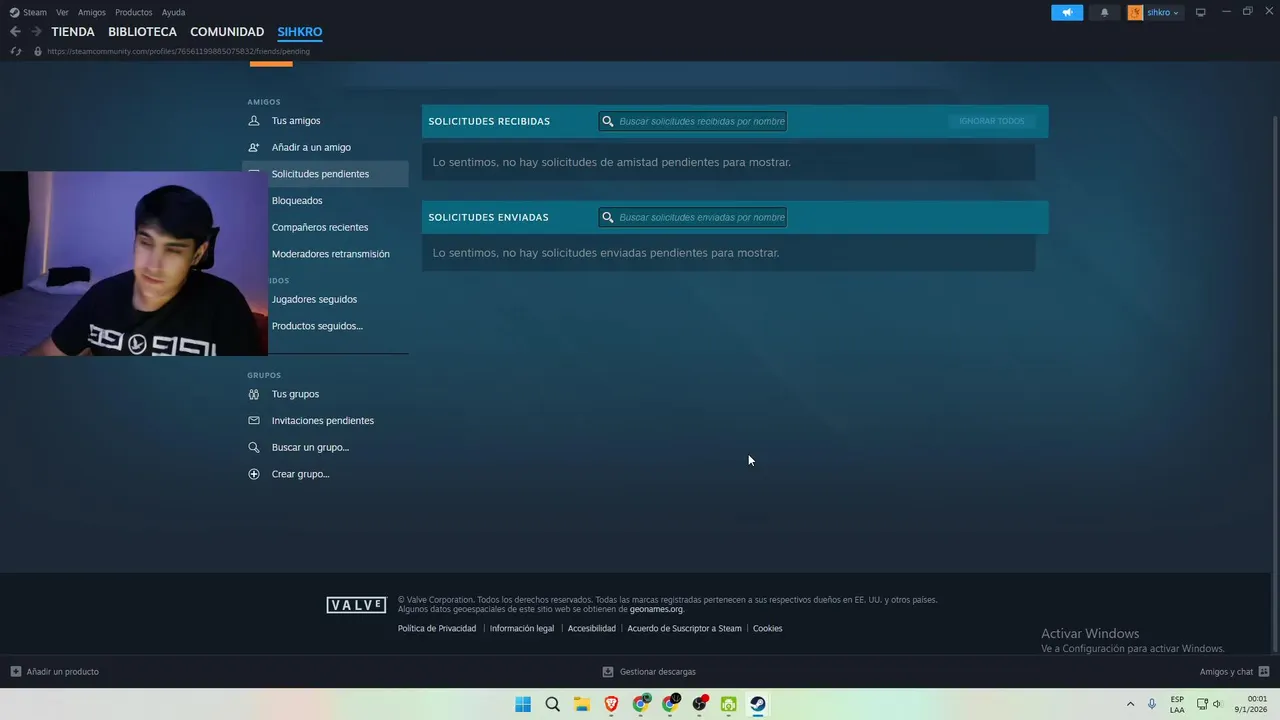The height and width of the screenshot is (720, 1280).
Task: Click Gestionar descargas in the bottom bar
Action: coord(658,672)
